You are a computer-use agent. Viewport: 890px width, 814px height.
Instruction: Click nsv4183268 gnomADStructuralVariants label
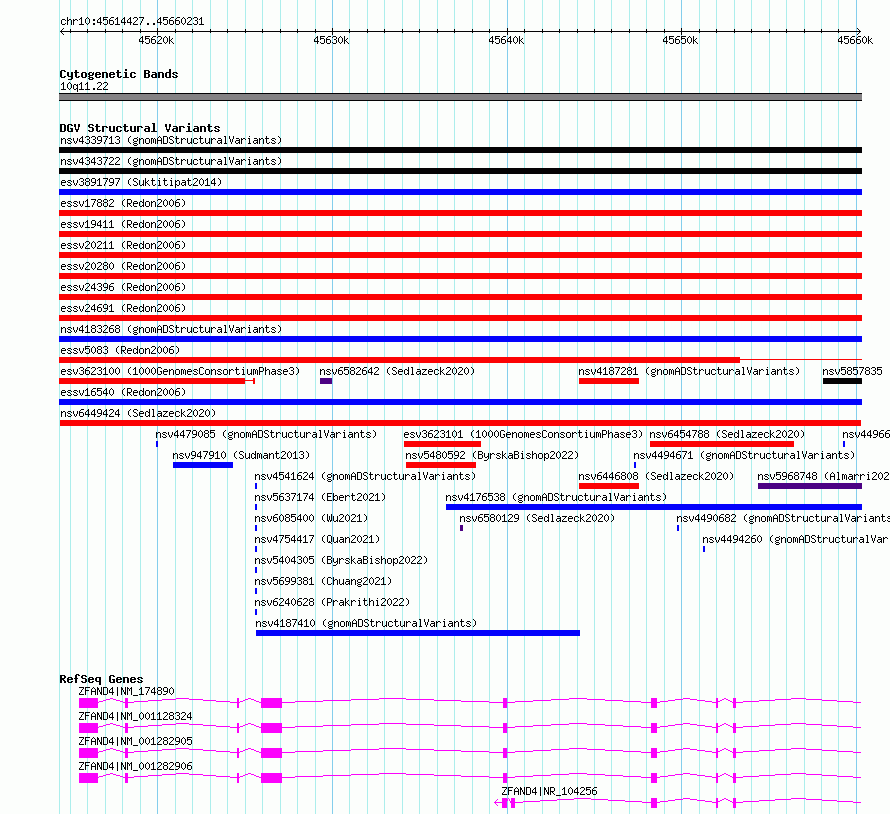tap(171, 329)
